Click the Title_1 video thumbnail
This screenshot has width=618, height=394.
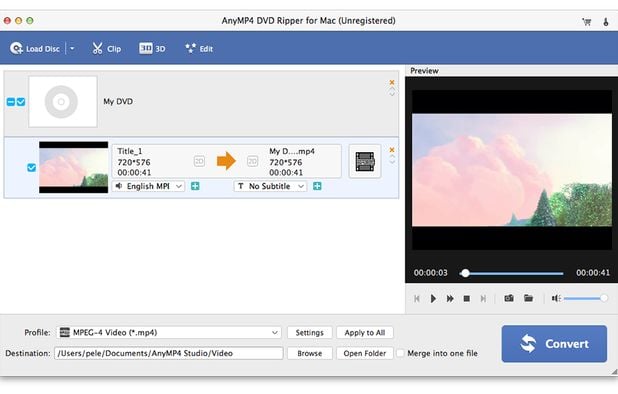[x=73, y=167]
